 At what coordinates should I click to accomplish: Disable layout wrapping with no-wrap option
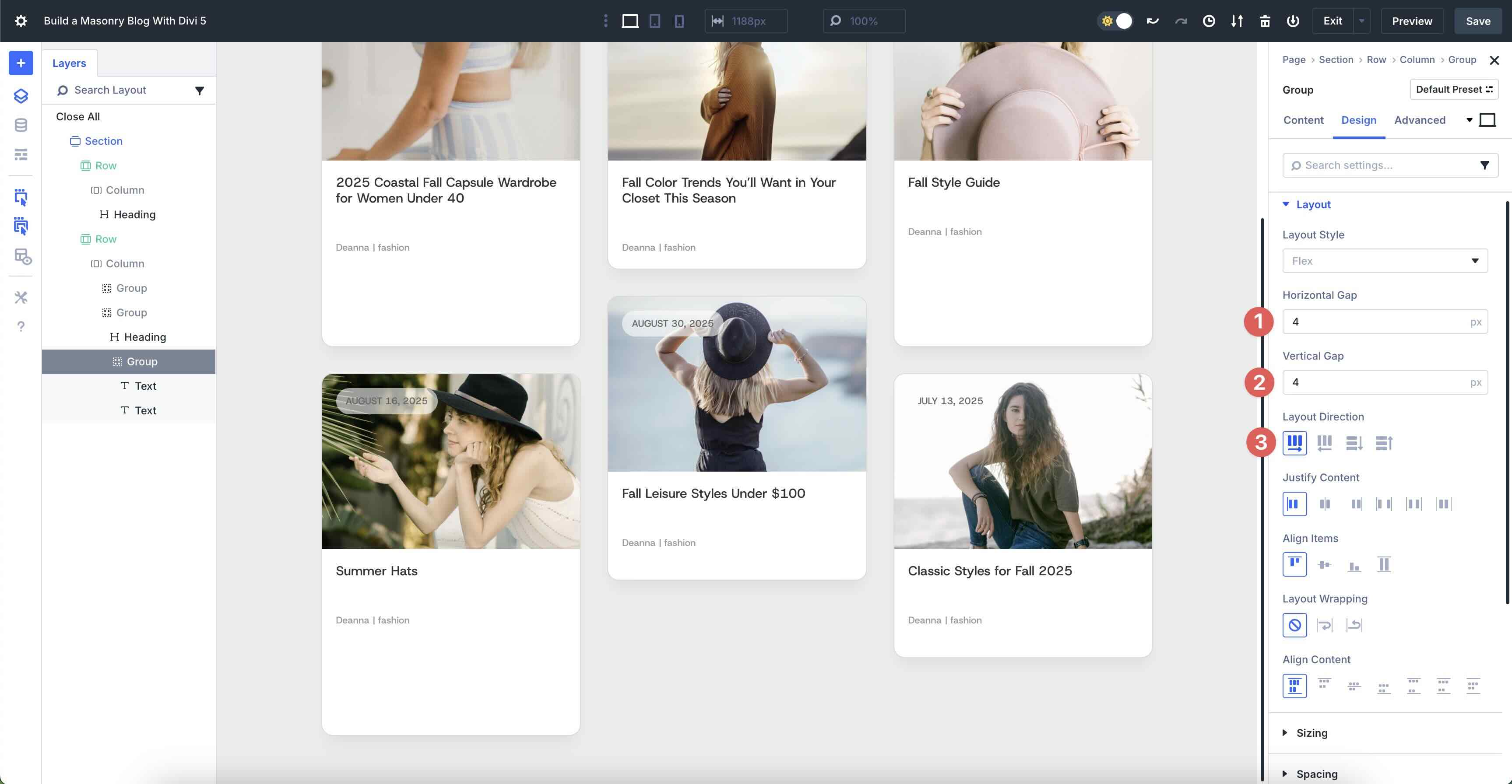pyautogui.click(x=1295, y=625)
